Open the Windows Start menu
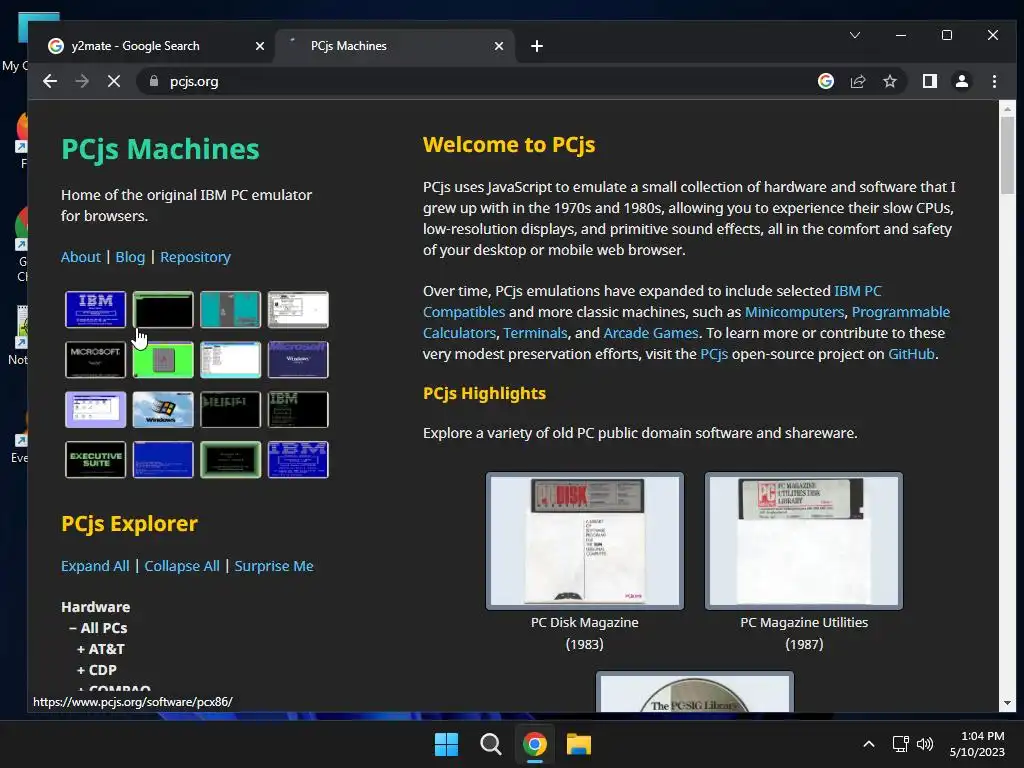1024x768 pixels. [x=447, y=744]
